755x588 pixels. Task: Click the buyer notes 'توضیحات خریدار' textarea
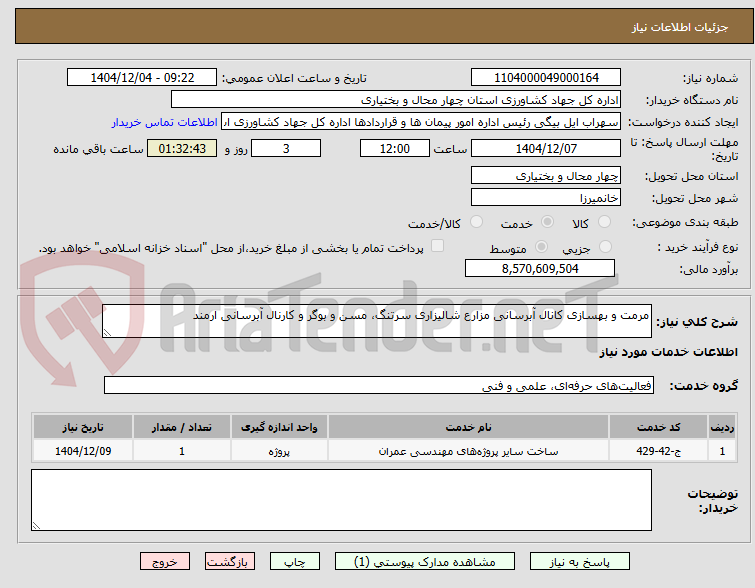coord(341,500)
